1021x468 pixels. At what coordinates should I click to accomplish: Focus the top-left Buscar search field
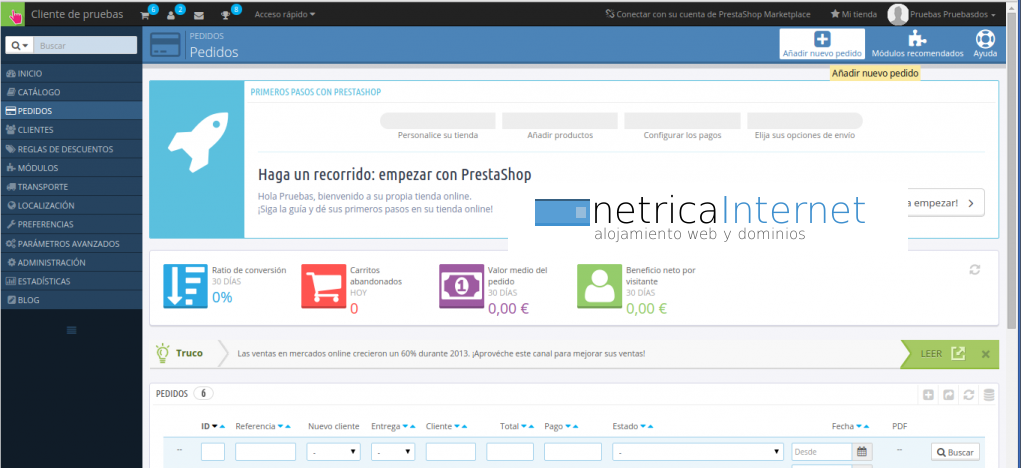(x=86, y=46)
